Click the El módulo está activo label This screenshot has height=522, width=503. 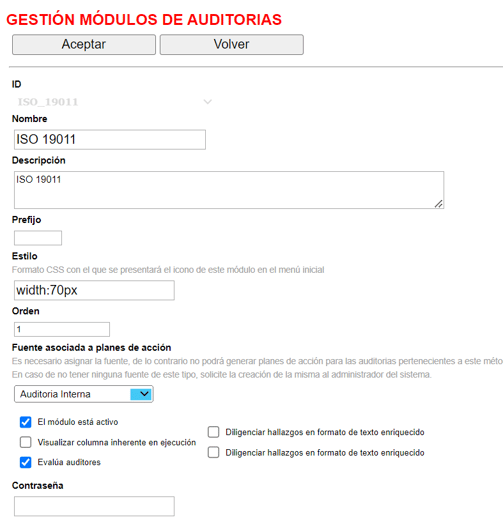tap(78, 422)
